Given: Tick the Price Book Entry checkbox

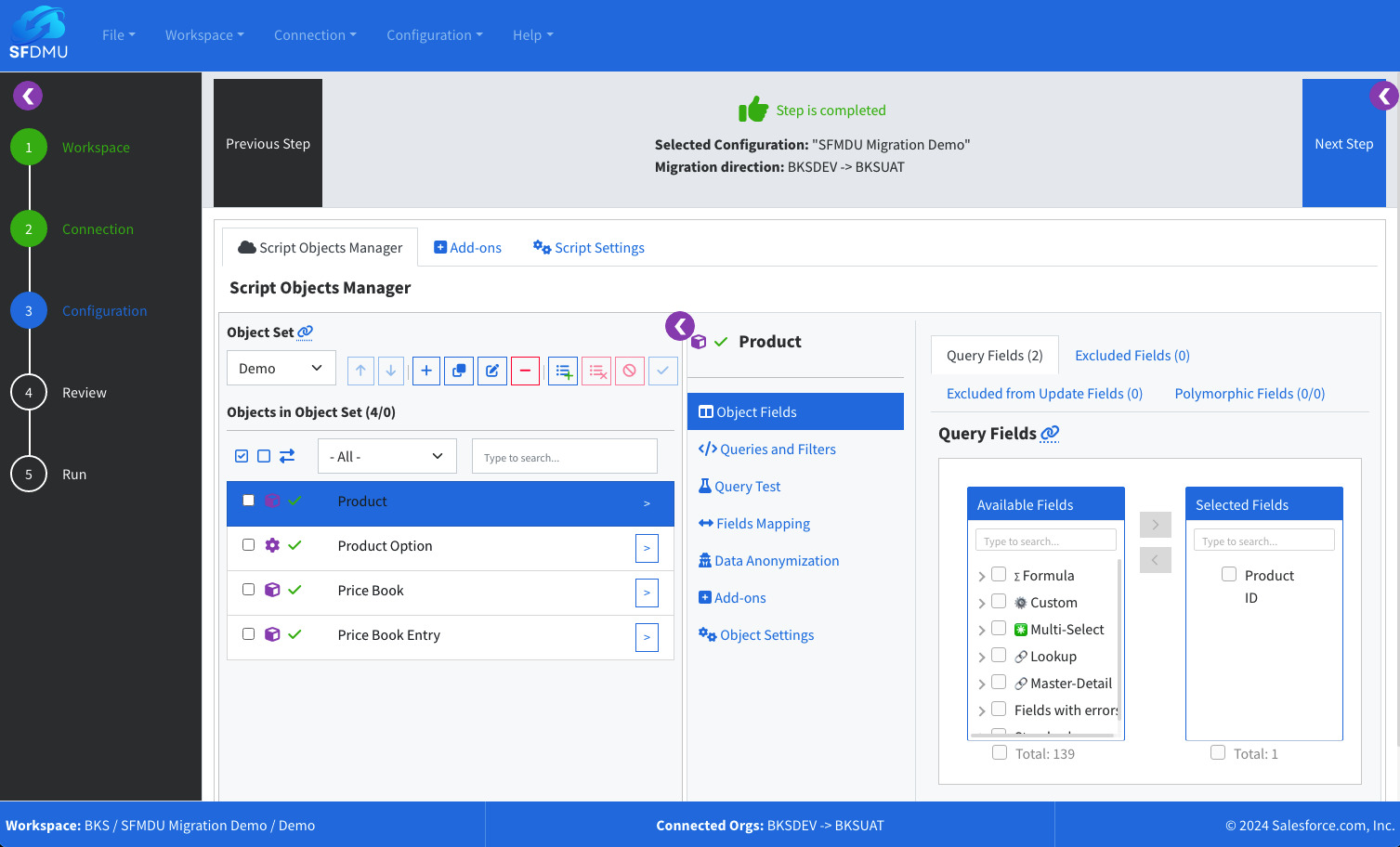Looking at the screenshot, I should (248, 634).
